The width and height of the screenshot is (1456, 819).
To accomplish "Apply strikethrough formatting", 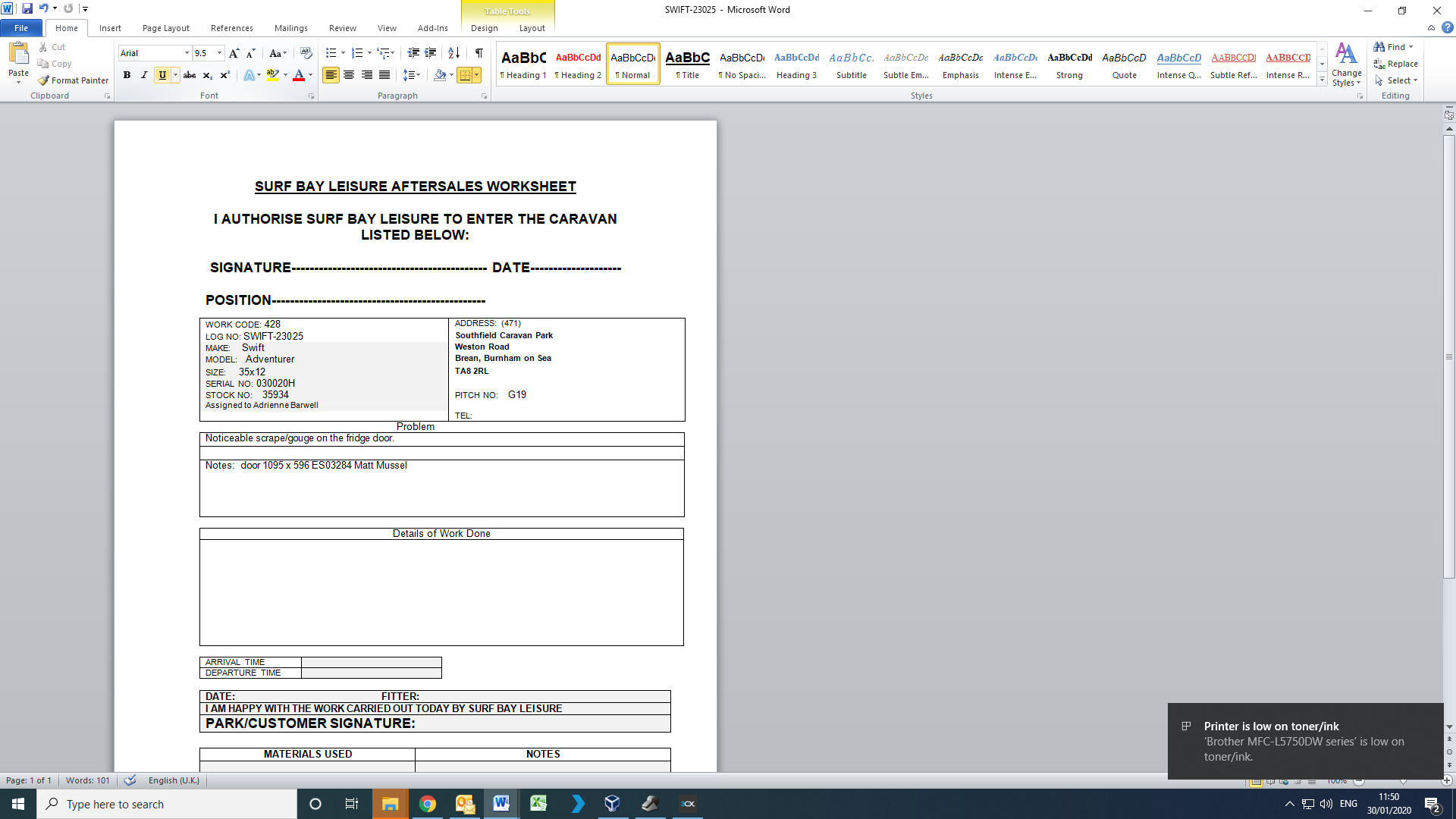I will pyautogui.click(x=190, y=75).
